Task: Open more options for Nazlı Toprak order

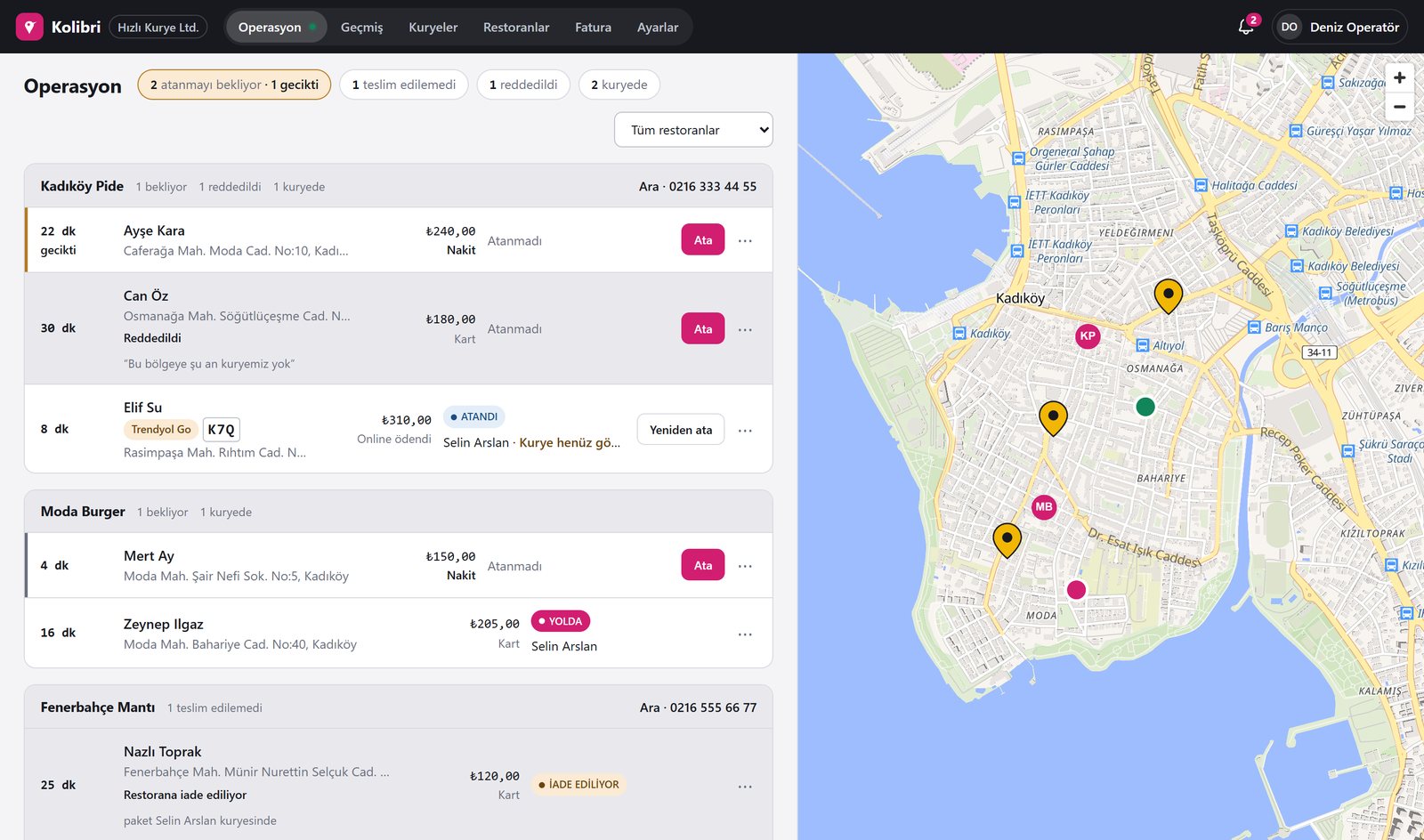Action: (745, 786)
